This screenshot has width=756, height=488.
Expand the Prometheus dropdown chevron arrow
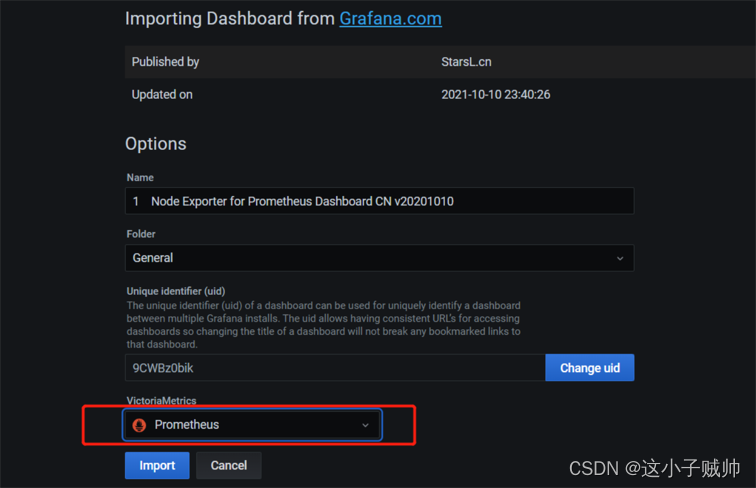365,425
